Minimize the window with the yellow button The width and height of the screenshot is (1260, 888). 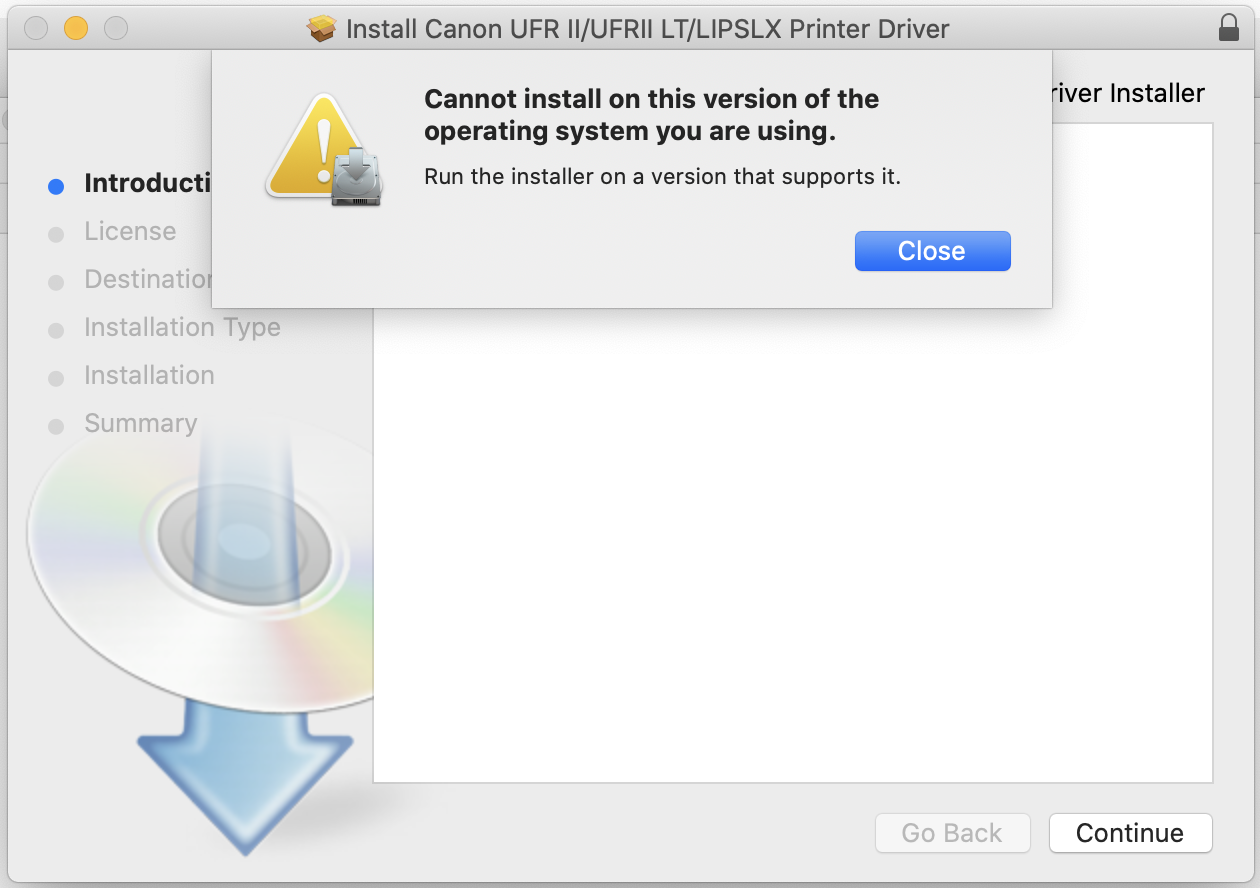[x=76, y=28]
